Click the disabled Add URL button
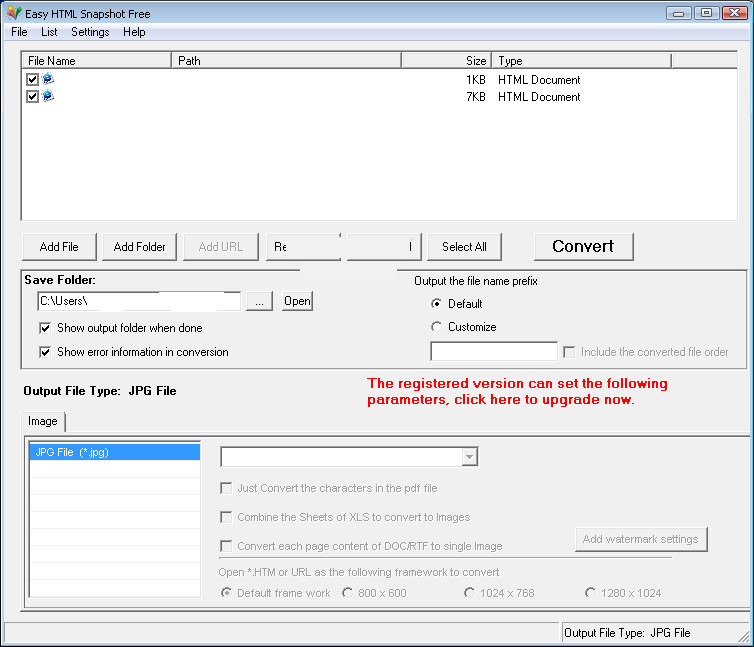The width and height of the screenshot is (754, 647). tap(221, 247)
